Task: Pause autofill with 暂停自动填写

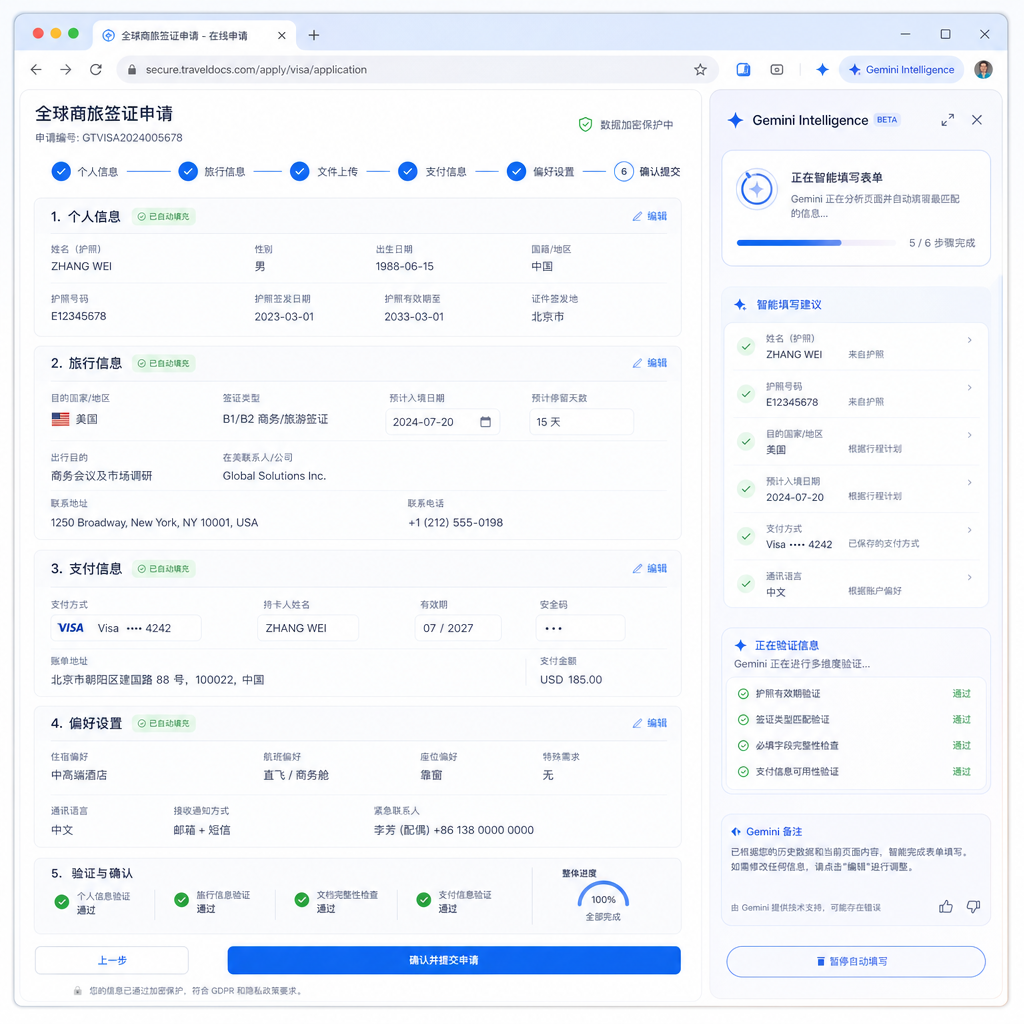Action: pyautogui.click(x=856, y=961)
